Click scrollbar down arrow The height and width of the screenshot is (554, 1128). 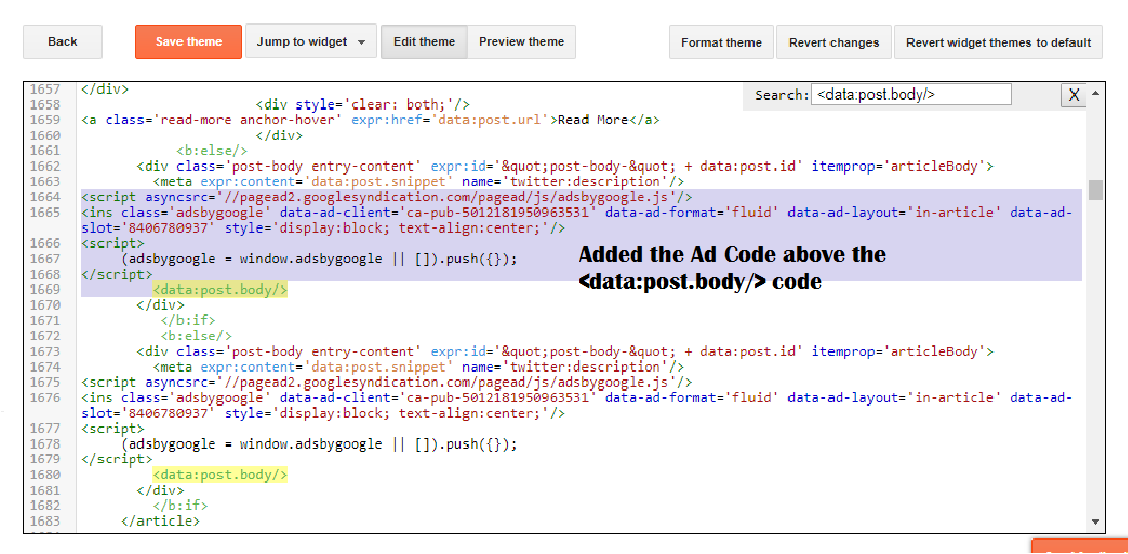1096,522
